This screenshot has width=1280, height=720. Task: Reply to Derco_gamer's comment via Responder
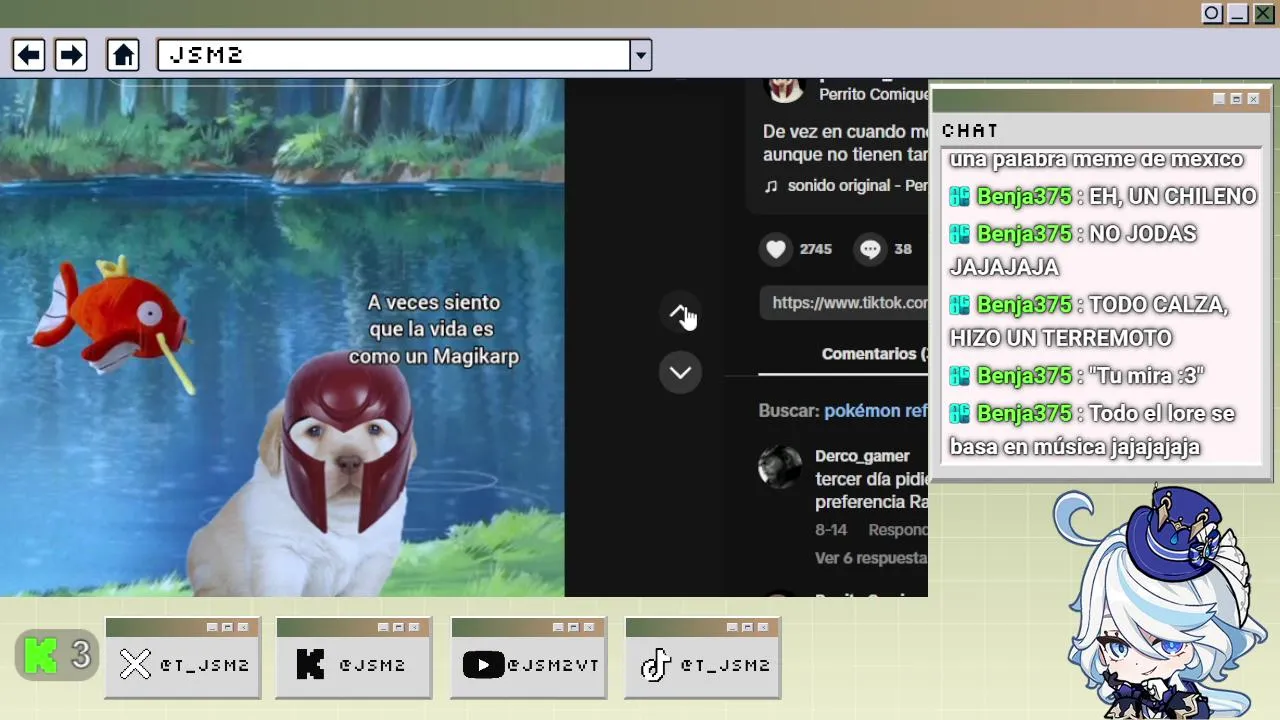(x=897, y=530)
